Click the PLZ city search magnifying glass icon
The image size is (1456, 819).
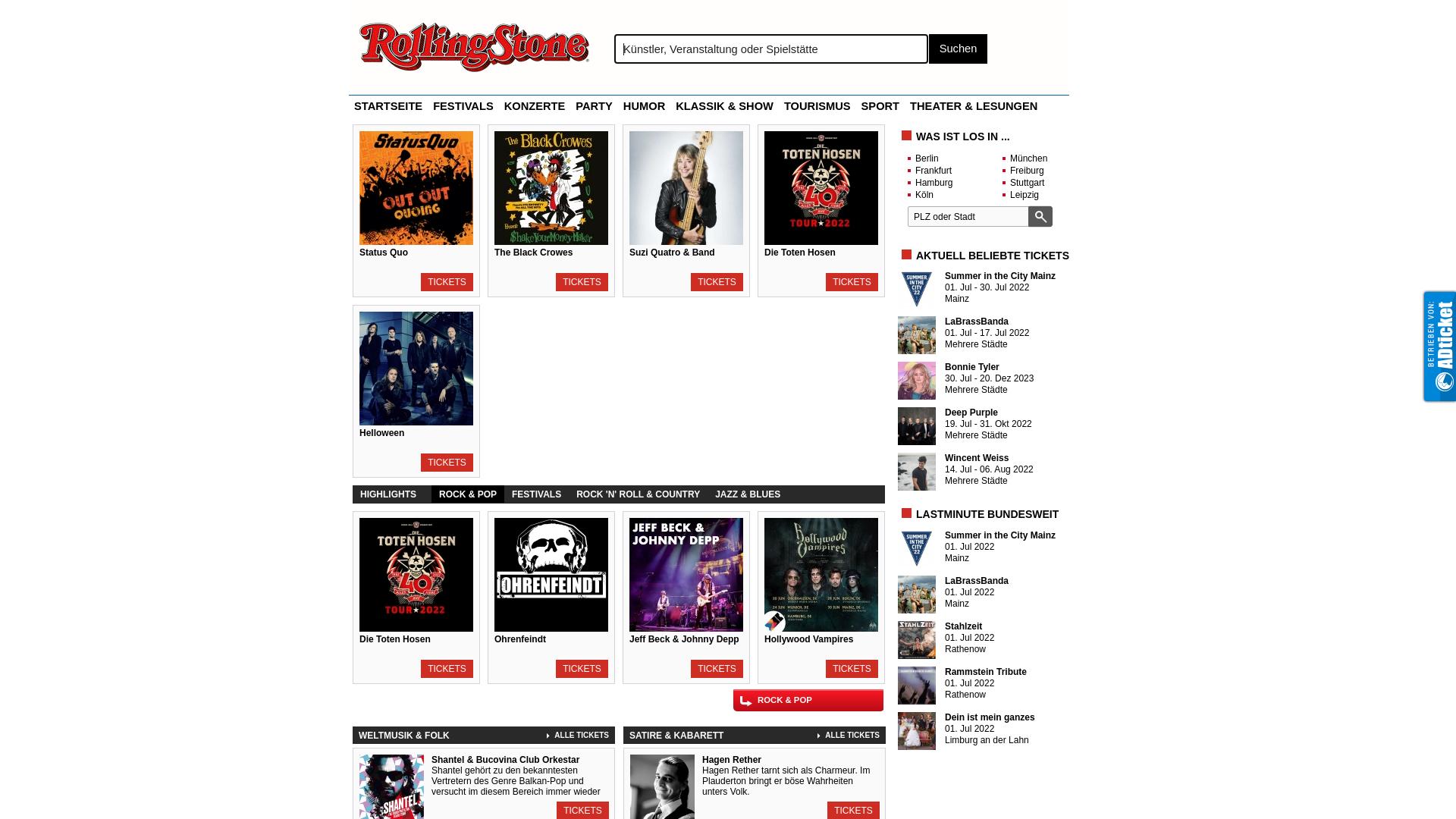[1040, 216]
